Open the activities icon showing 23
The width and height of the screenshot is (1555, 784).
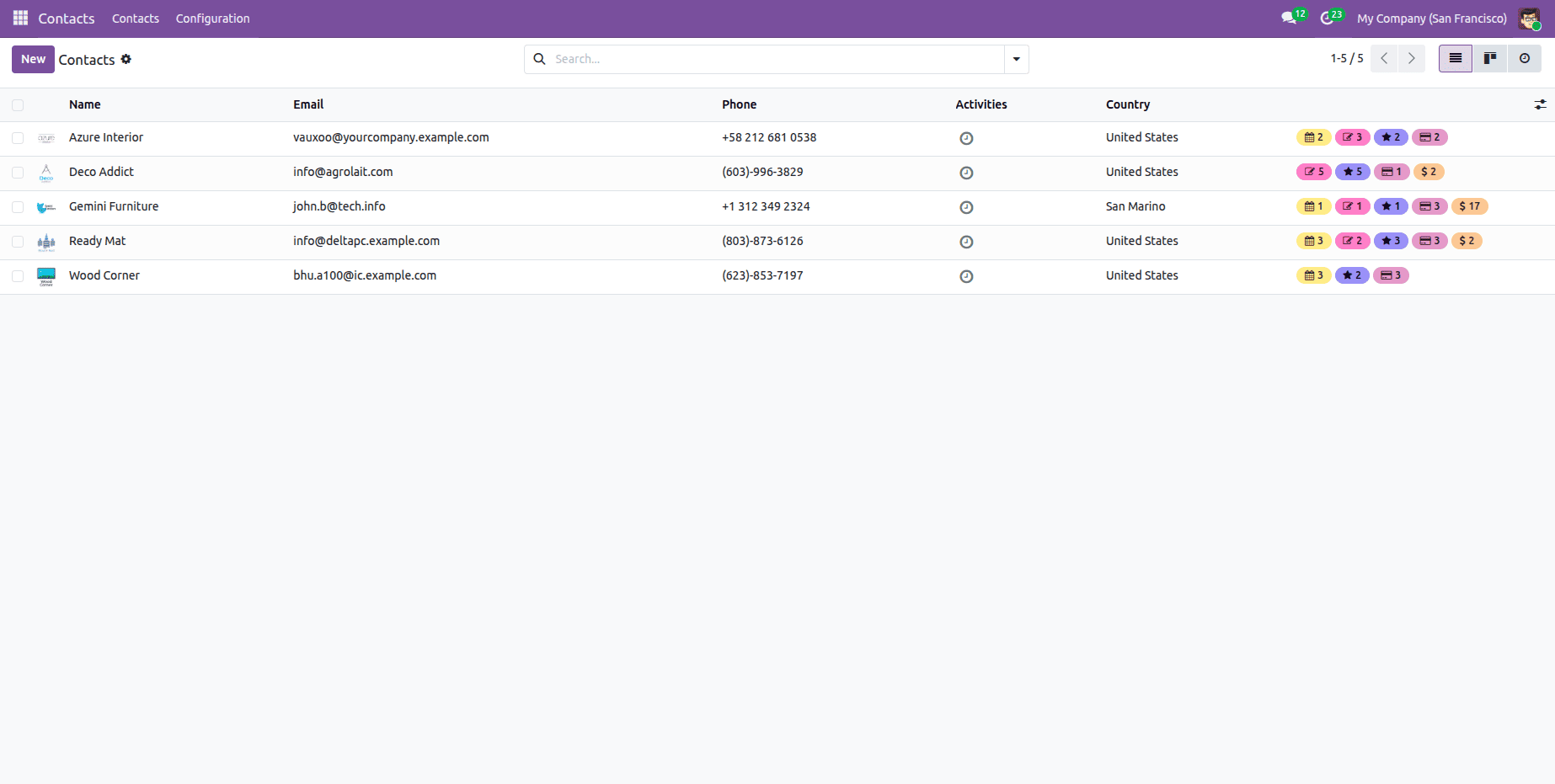pyautogui.click(x=1328, y=18)
